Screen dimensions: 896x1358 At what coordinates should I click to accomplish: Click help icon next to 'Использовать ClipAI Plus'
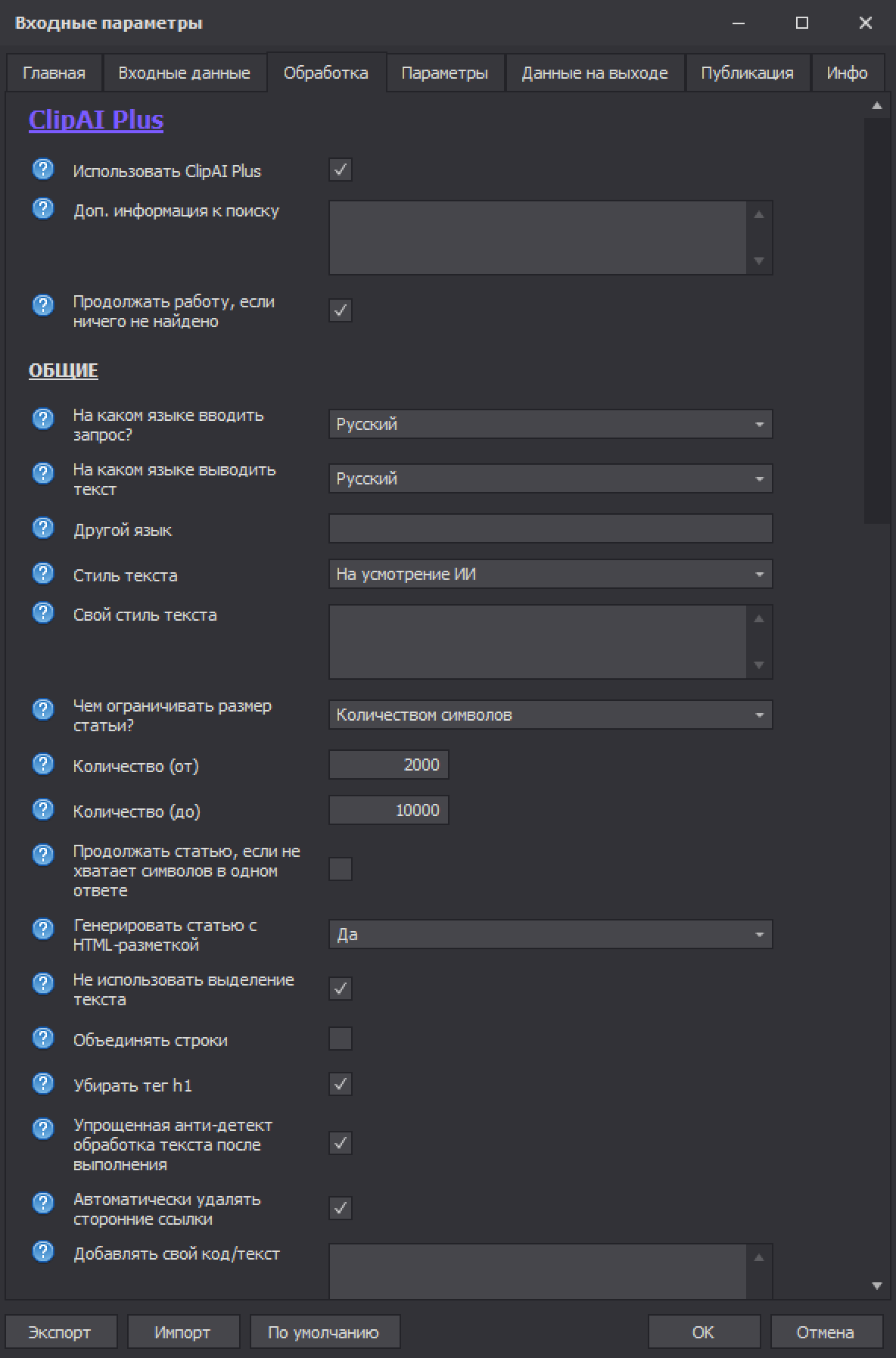coord(43,169)
